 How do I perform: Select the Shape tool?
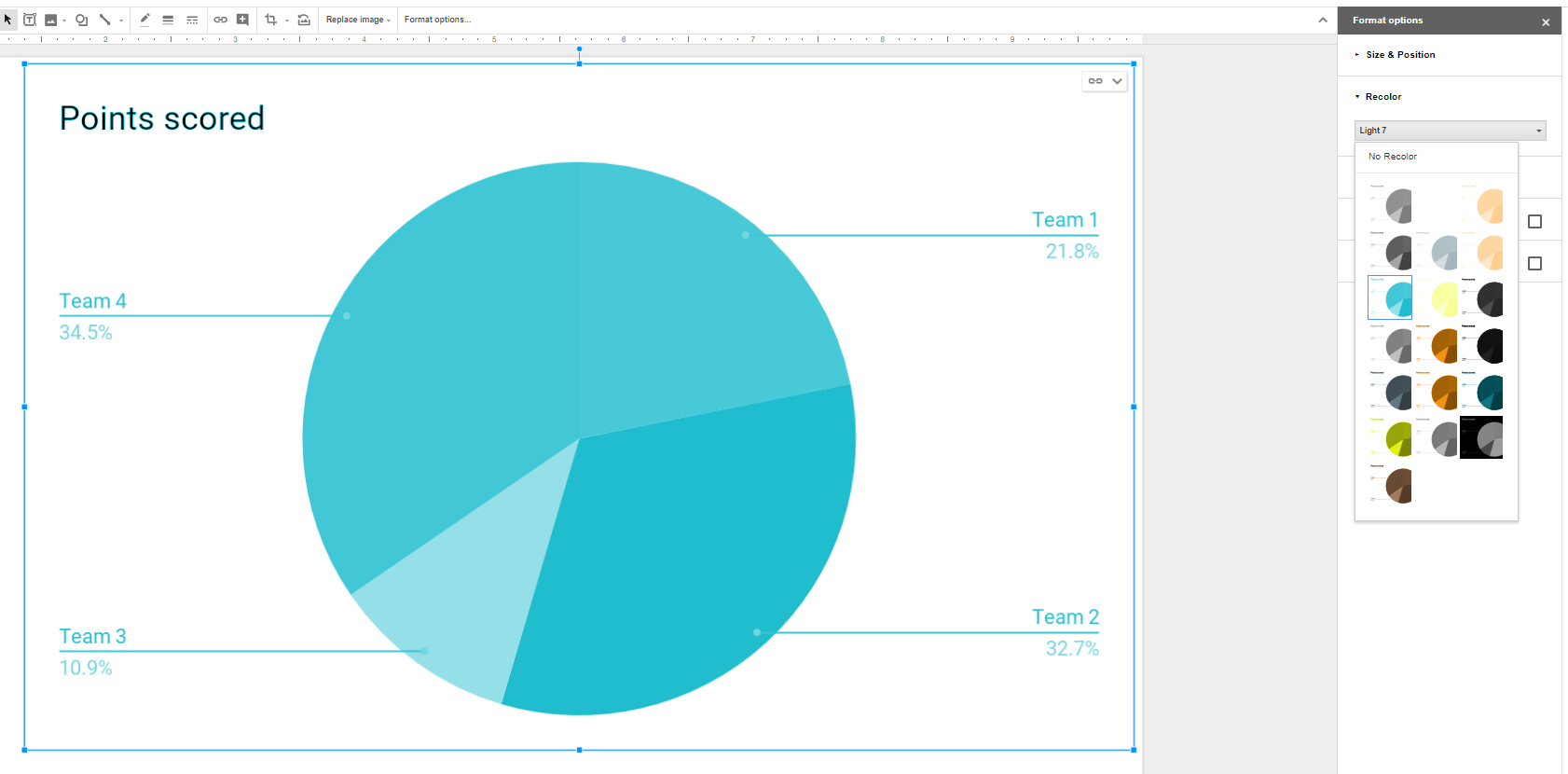point(82,20)
